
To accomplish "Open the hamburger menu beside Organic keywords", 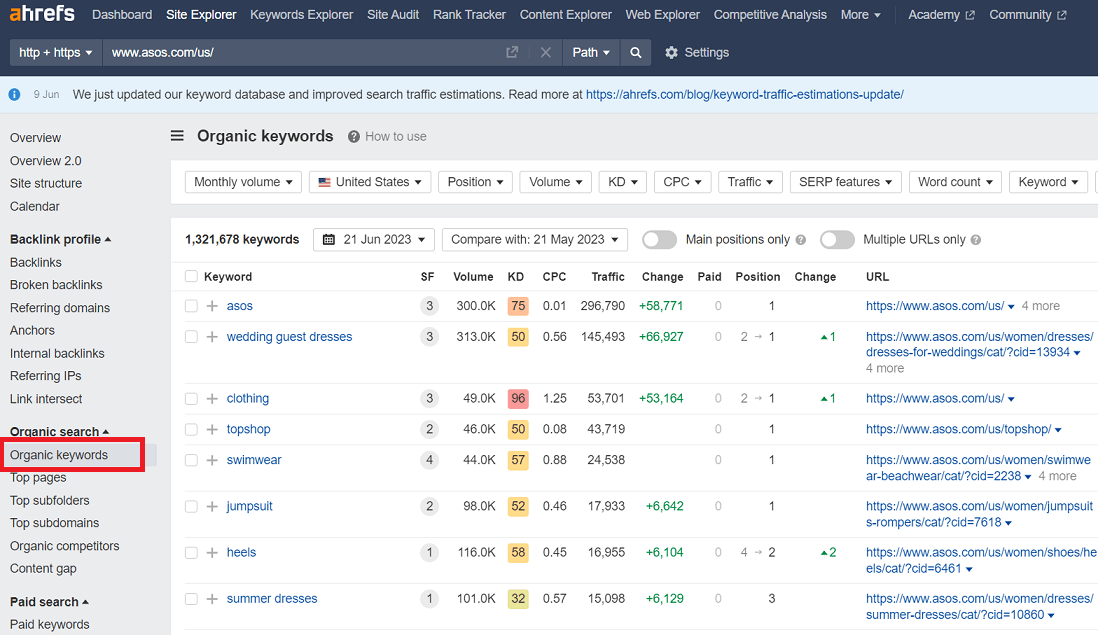I will [x=177, y=136].
